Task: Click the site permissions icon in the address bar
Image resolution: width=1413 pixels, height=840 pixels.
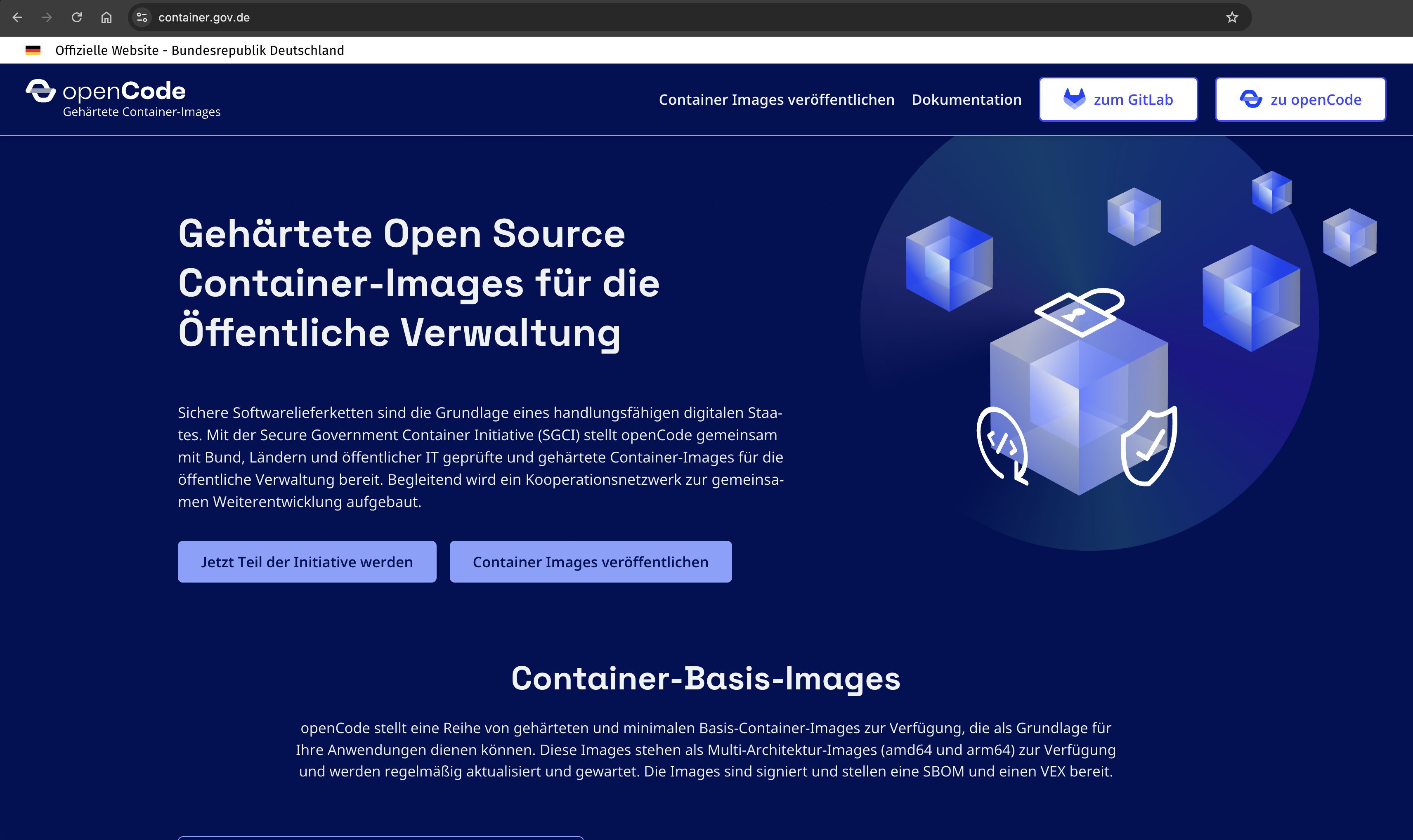Action: [x=142, y=18]
